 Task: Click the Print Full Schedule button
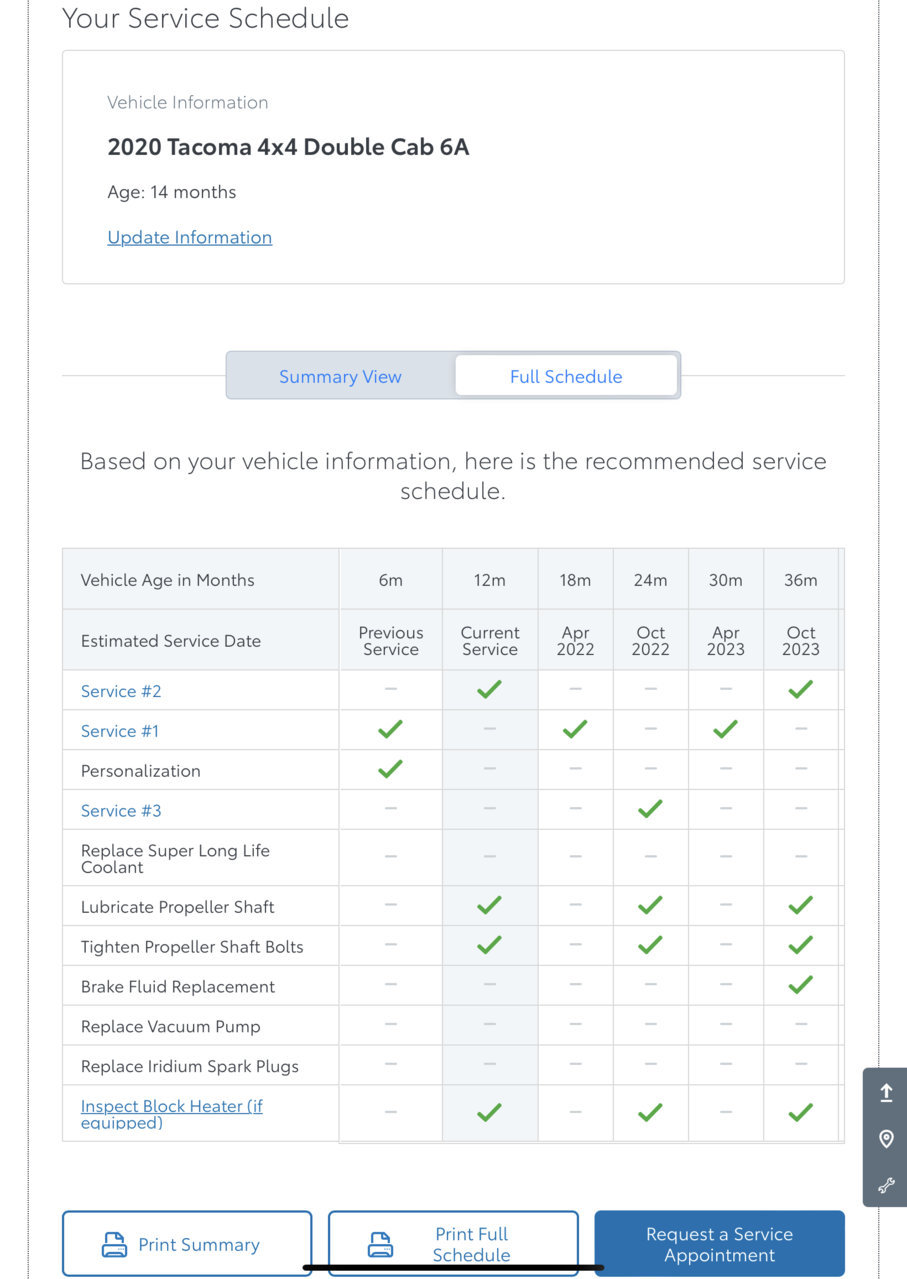click(x=453, y=1244)
